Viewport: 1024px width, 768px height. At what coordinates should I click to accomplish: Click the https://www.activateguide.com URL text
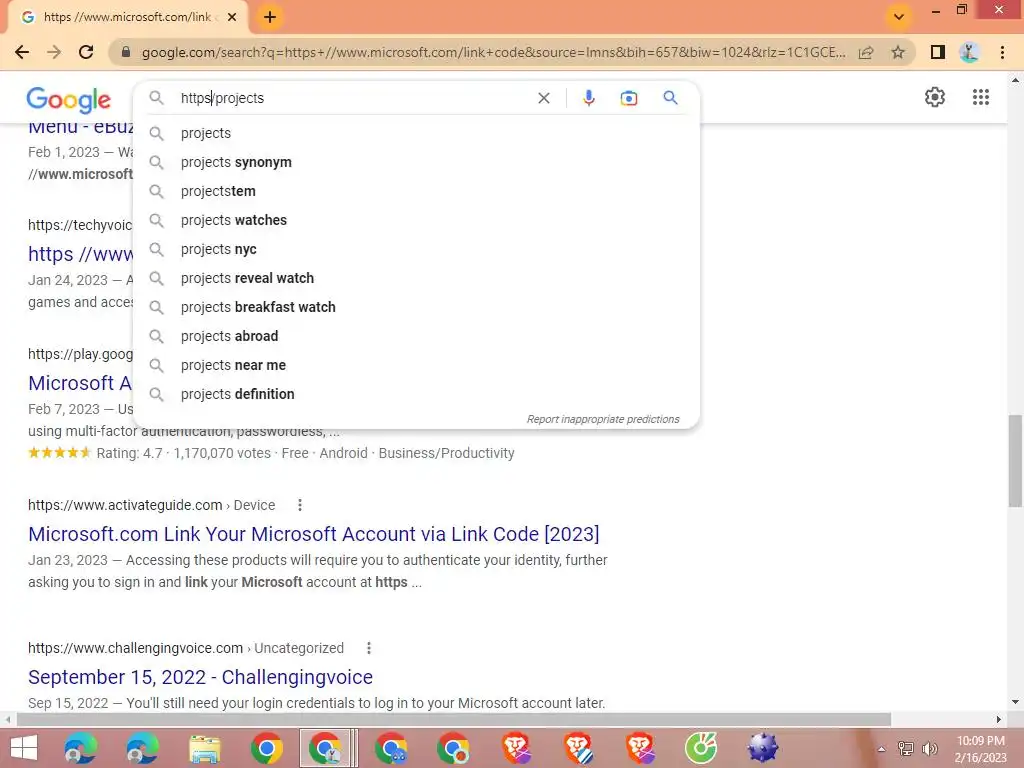pyautogui.click(x=125, y=505)
